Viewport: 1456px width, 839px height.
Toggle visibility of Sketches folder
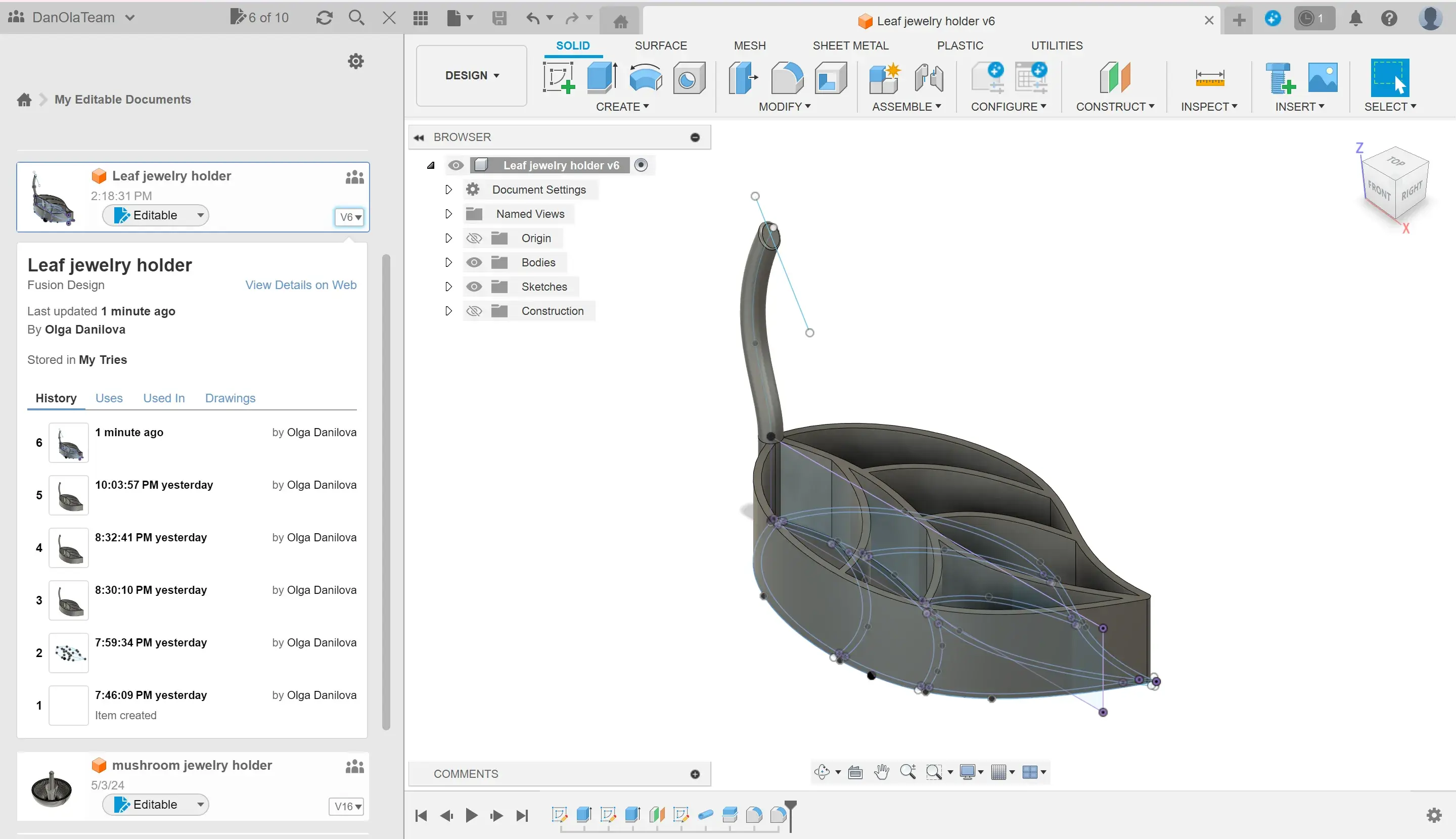[474, 287]
